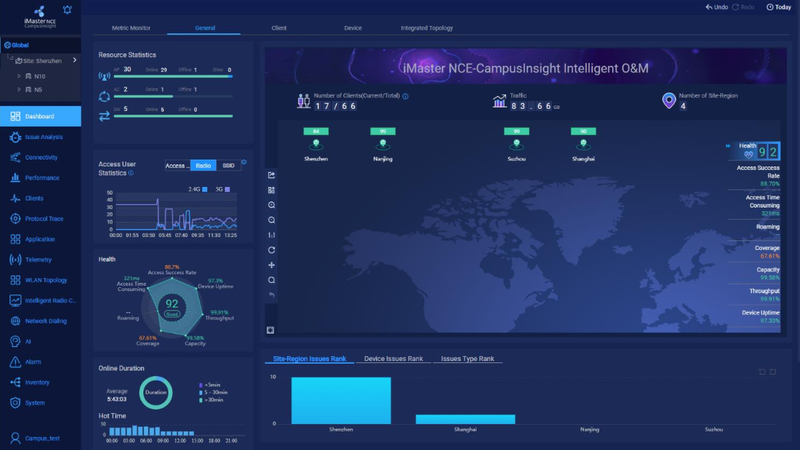Viewport: 800px width, 450px height.
Task: Reset map to 1:1 scale
Action: 271,235
